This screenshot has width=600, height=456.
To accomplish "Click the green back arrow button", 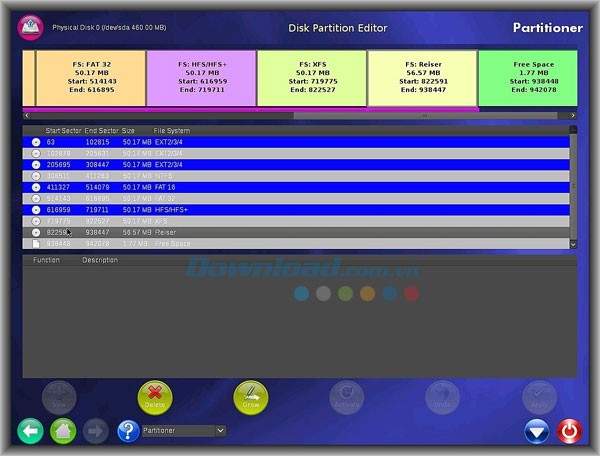I will 31,431.
